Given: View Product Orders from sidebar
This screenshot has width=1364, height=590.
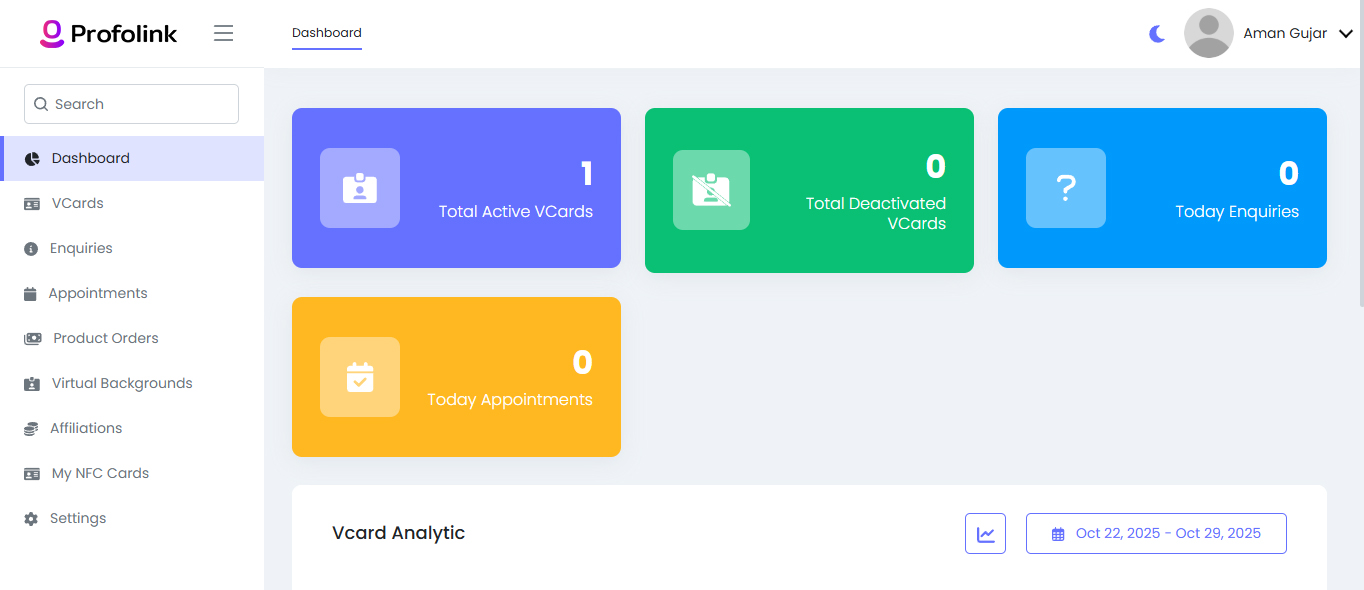Looking at the screenshot, I should pyautogui.click(x=105, y=338).
